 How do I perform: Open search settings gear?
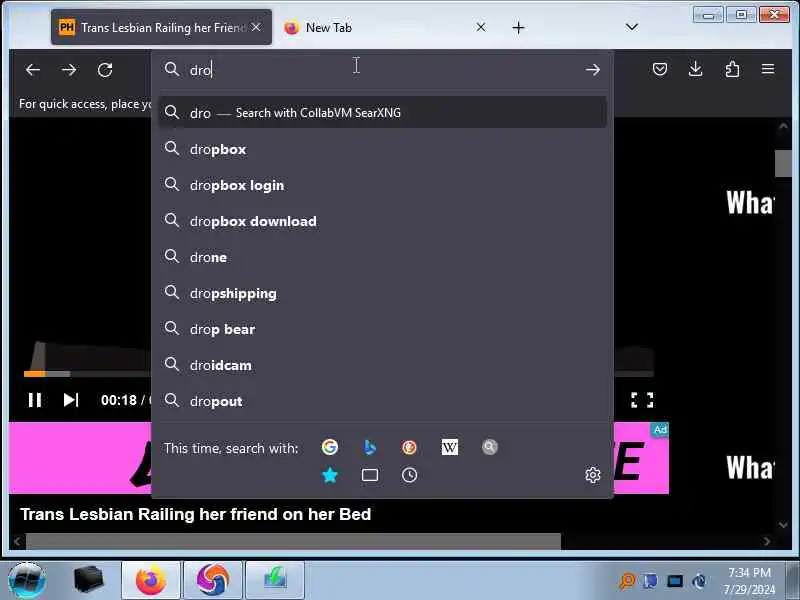point(592,475)
